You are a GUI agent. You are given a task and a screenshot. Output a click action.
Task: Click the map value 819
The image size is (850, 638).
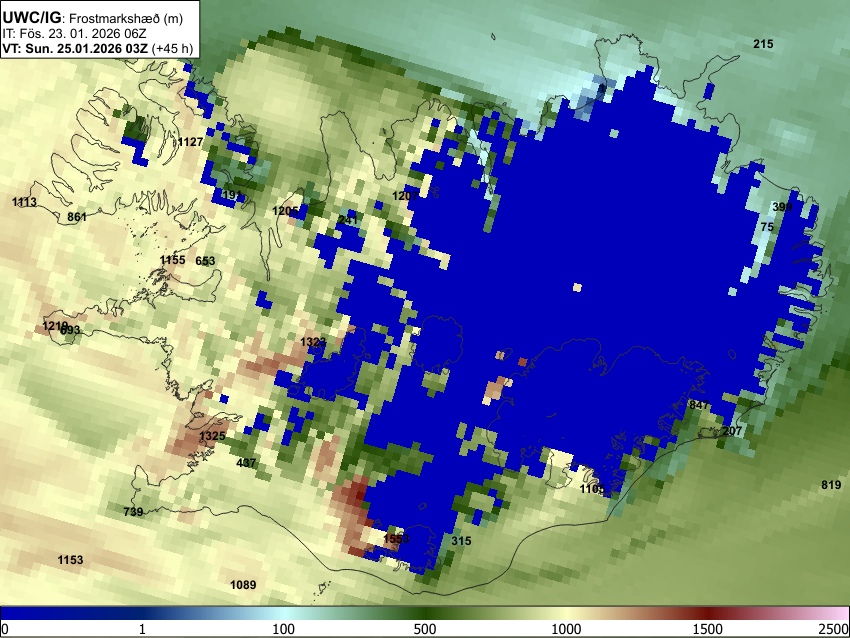pyautogui.click(x=831, y=485)
